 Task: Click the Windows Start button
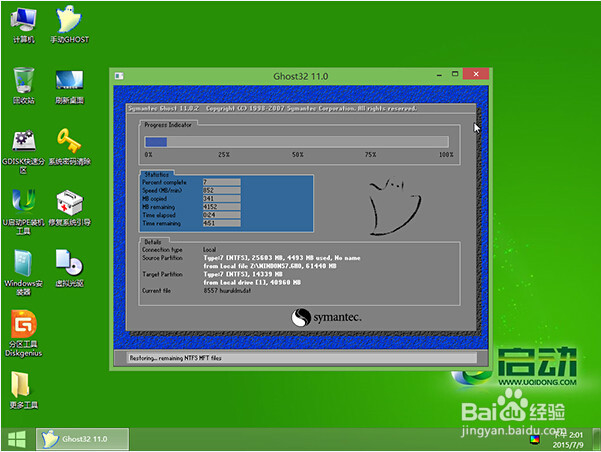click(17, 439)
